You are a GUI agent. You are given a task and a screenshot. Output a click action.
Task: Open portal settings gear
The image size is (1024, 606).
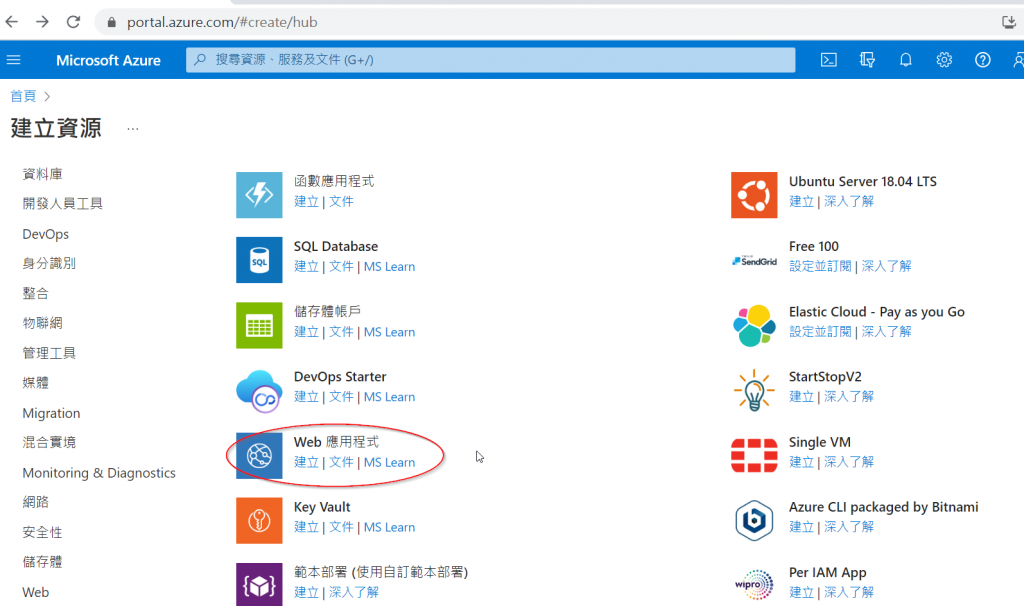coord(944,60)
